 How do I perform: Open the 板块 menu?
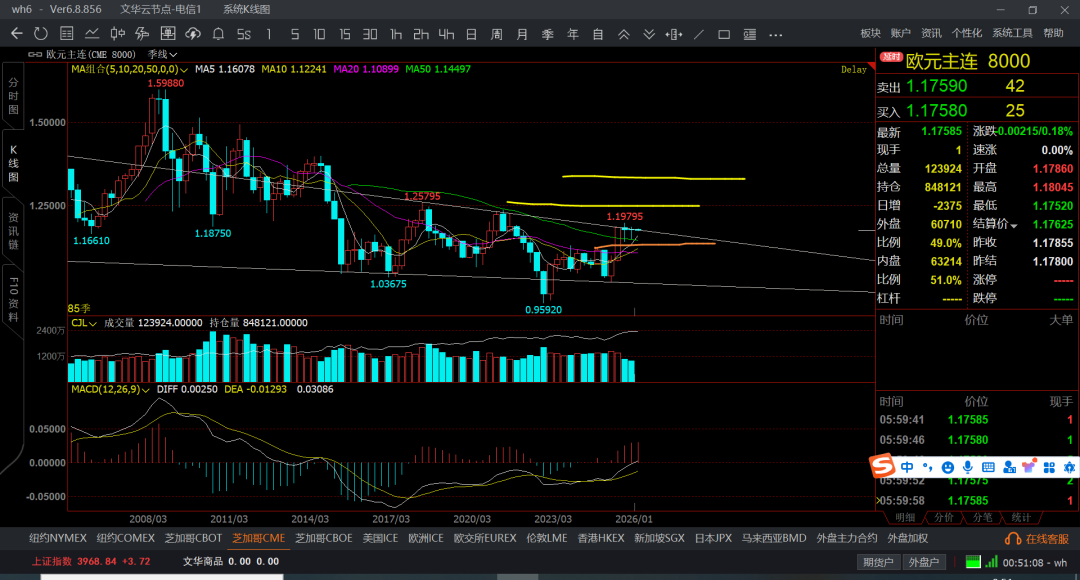coord(871,33)
